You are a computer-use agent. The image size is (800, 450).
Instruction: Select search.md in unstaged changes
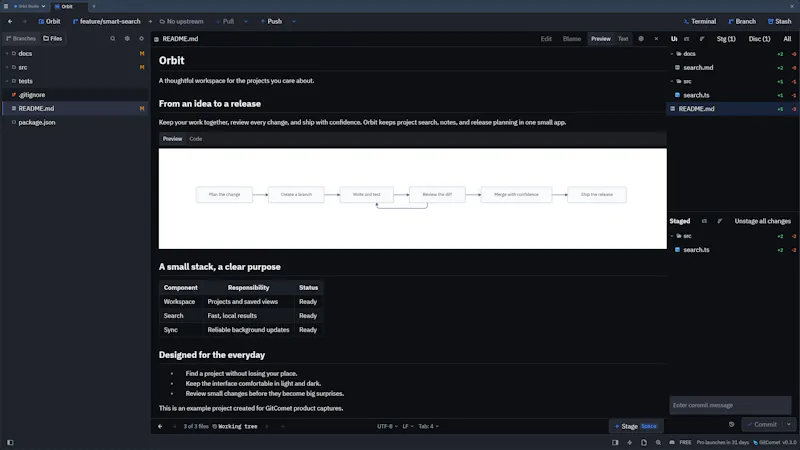point(733,67)
